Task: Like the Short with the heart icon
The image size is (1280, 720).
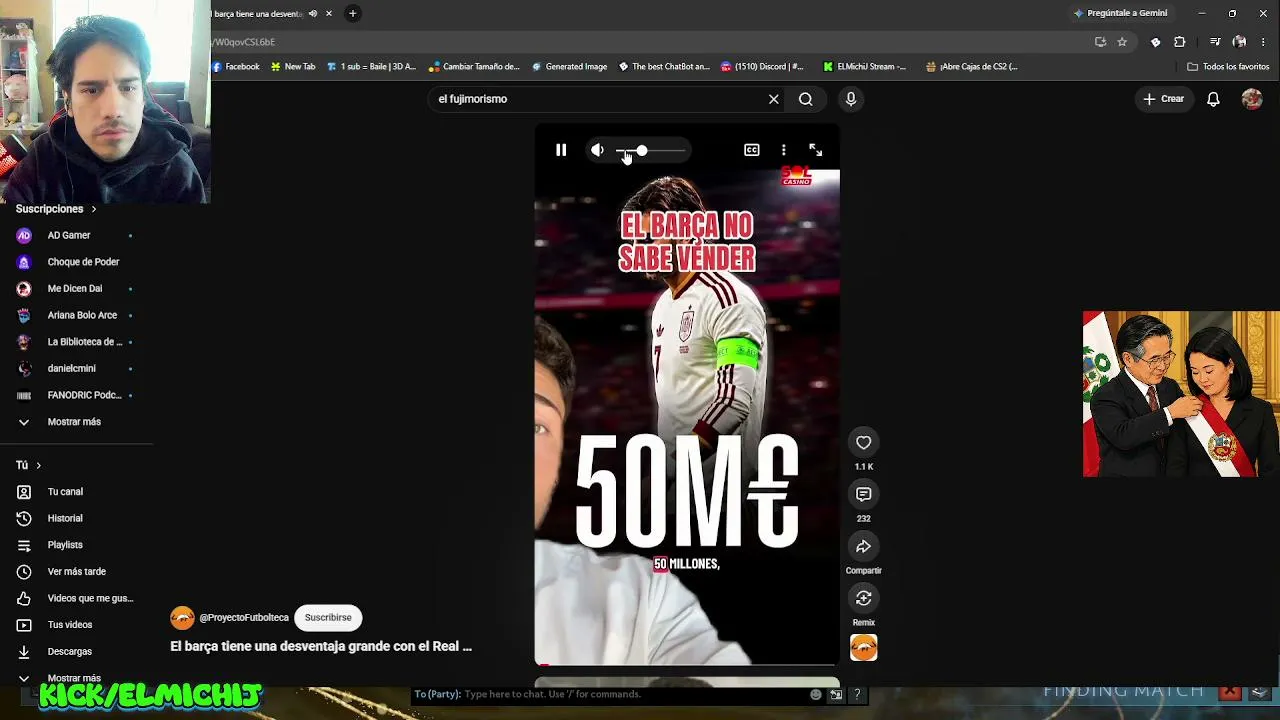Action: 864,442
